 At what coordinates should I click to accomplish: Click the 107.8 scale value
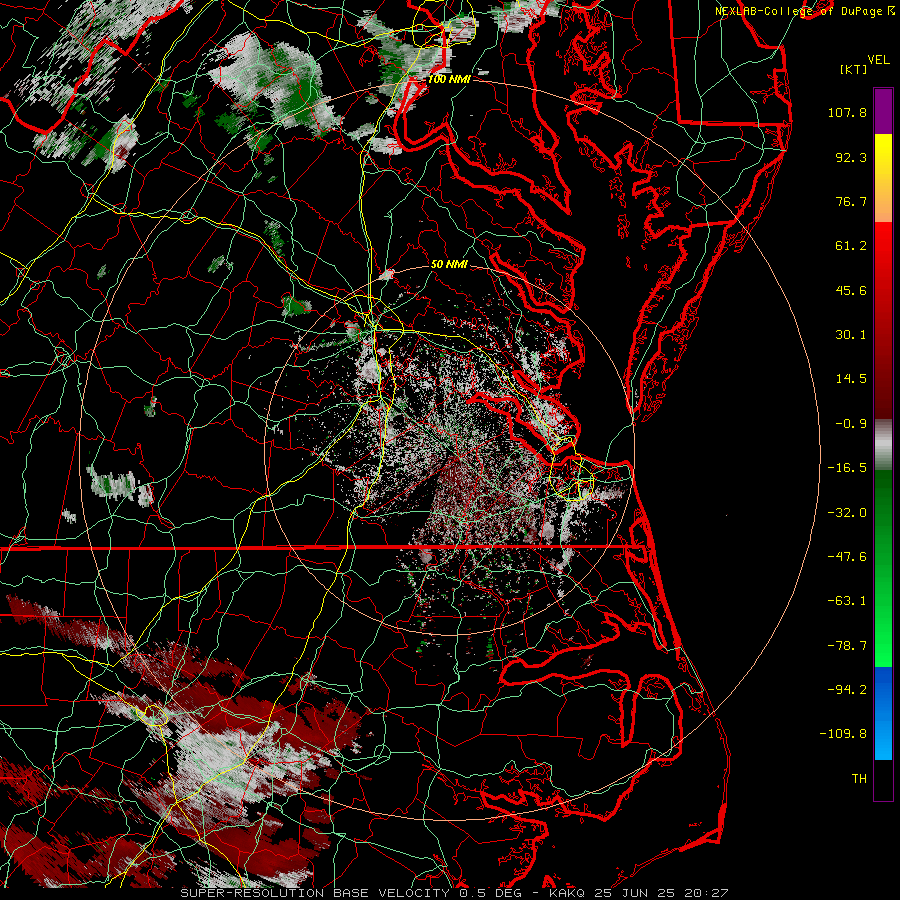tap(847, 112)
